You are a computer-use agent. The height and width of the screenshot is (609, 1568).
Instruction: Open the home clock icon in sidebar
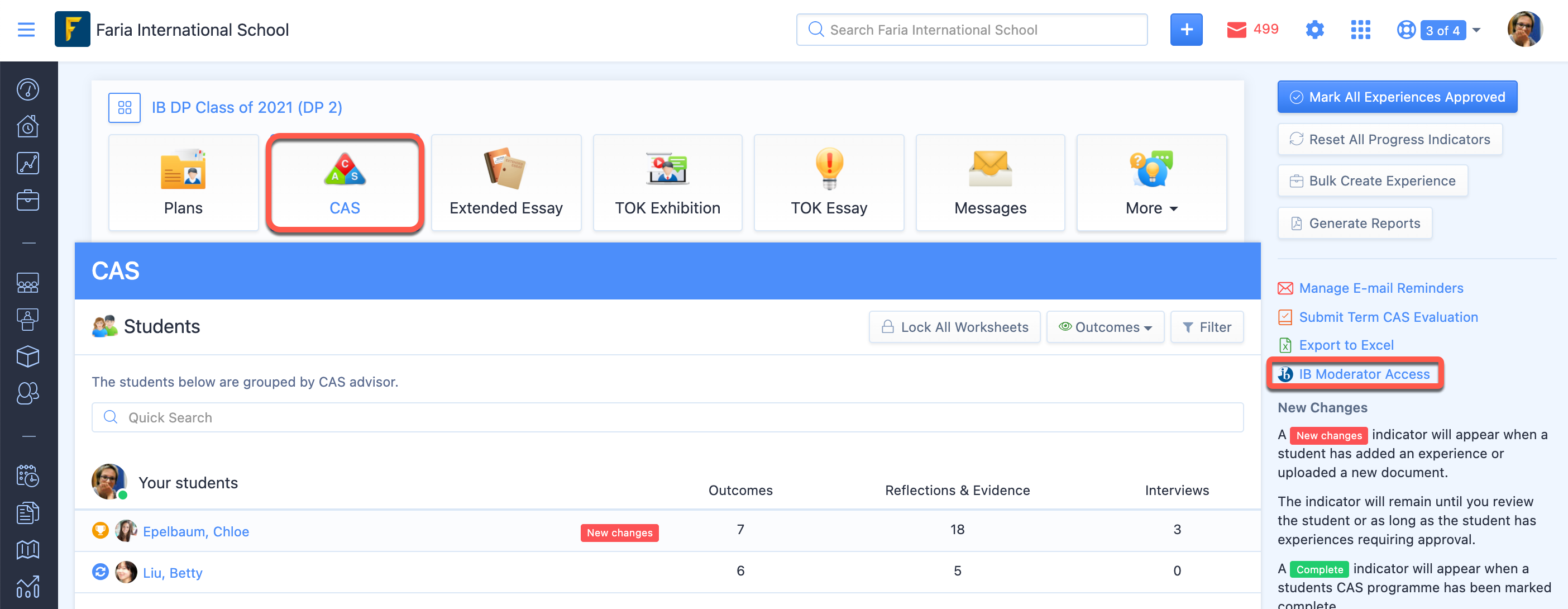pyautogui.click(x=28, y=126)
